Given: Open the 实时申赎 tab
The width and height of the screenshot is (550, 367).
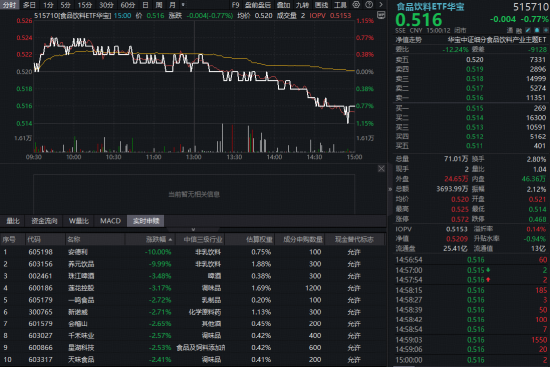Looking at the screenshot, I should click(x=146, y=221).
